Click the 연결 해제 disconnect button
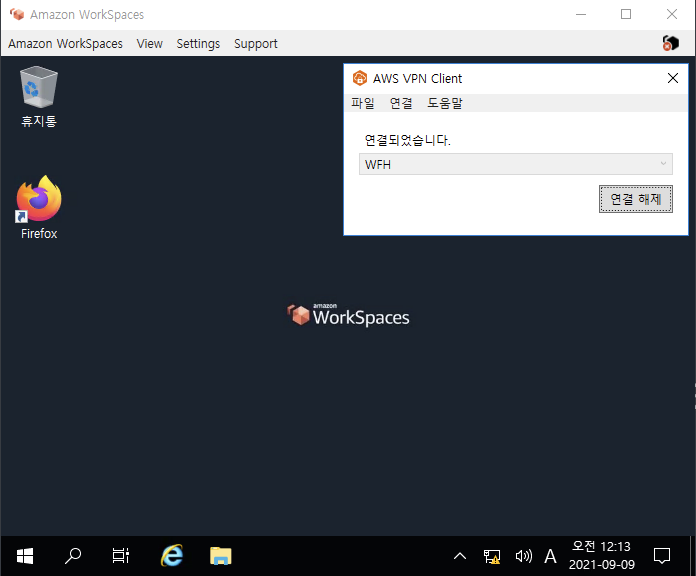 [x=636, y=199]
